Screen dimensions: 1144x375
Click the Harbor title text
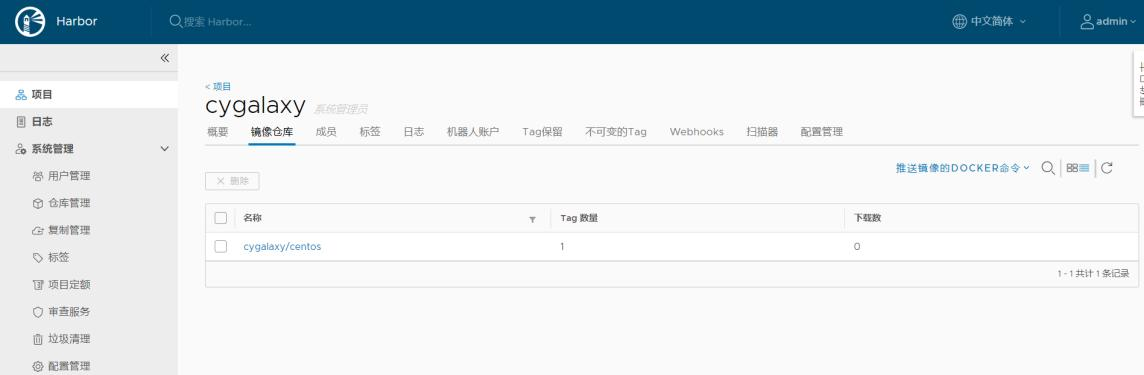[77, 22]
